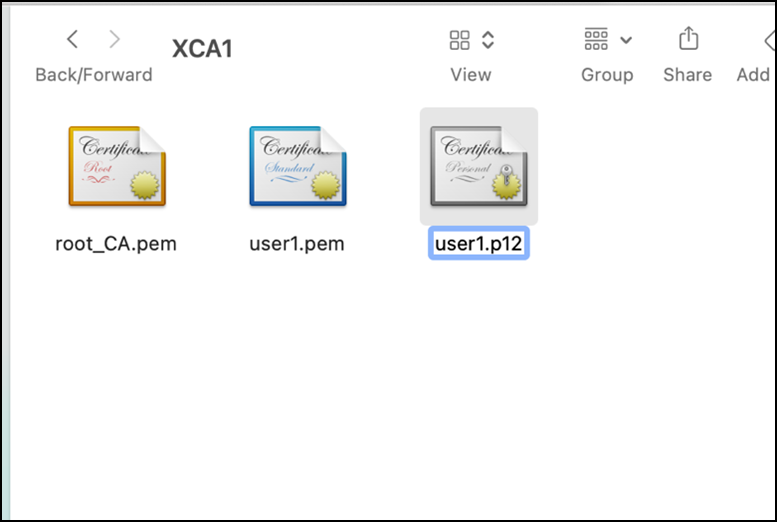The height and width of the screenshot is (522, 777).
Task: Click the Add label in toolbar
Action: pos(753,75)
